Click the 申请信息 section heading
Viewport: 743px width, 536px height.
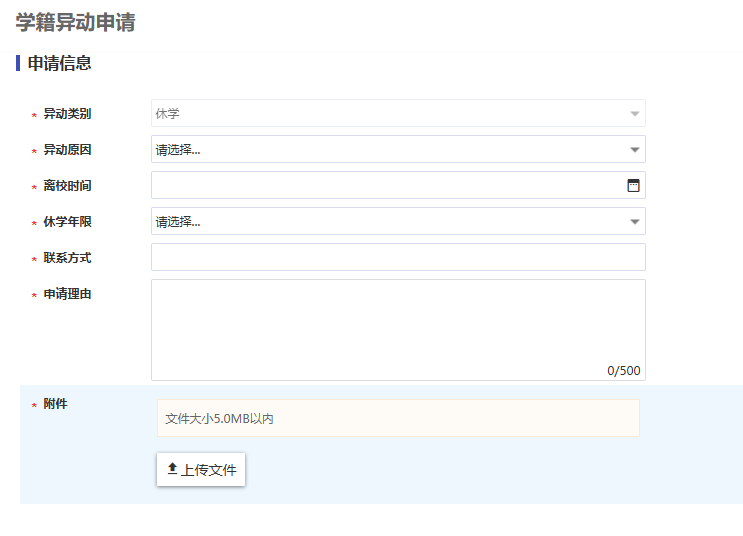60,64
